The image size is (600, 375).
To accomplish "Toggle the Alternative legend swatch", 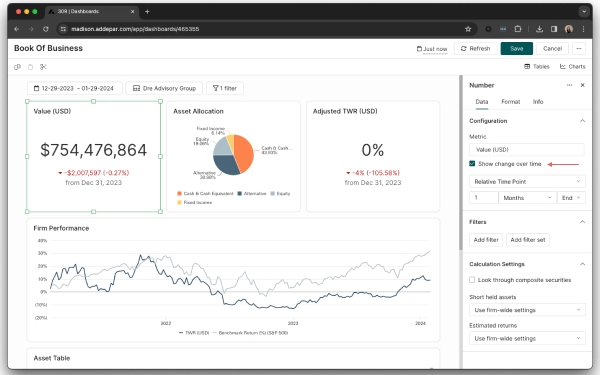I will pyautogui.click(x=240, y=194).
